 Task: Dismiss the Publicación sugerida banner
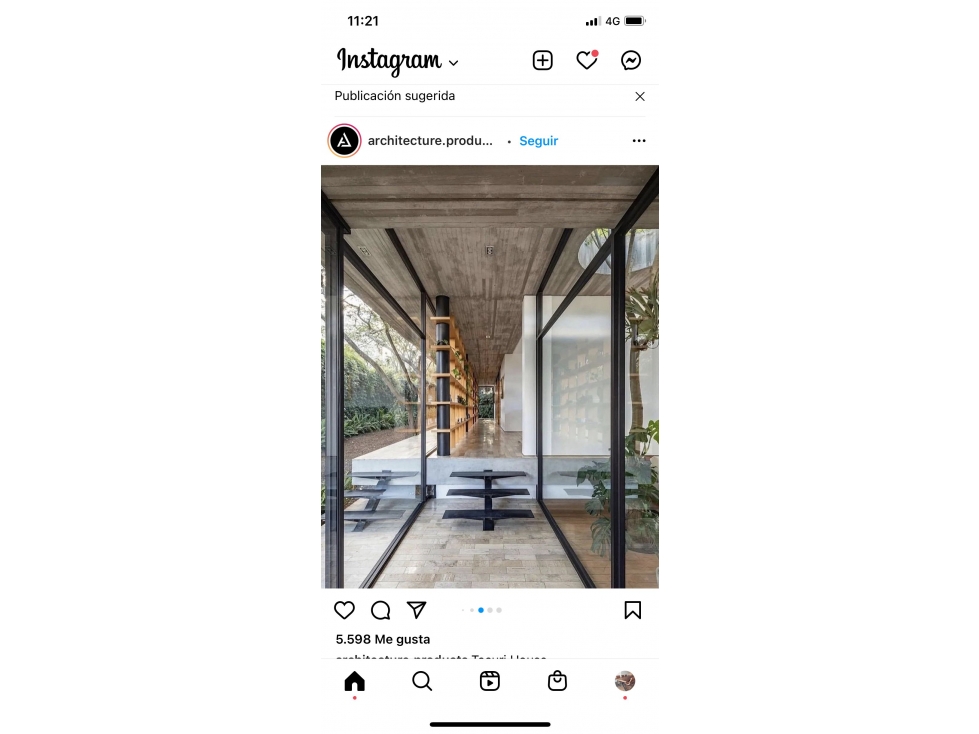pos(640,96)
